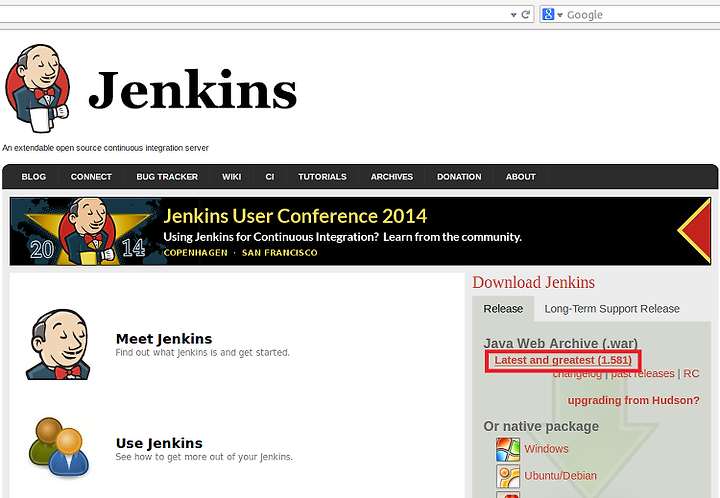Click the Or native package heading
Screen dimensions: 720x498
click(x=541, y=426)
